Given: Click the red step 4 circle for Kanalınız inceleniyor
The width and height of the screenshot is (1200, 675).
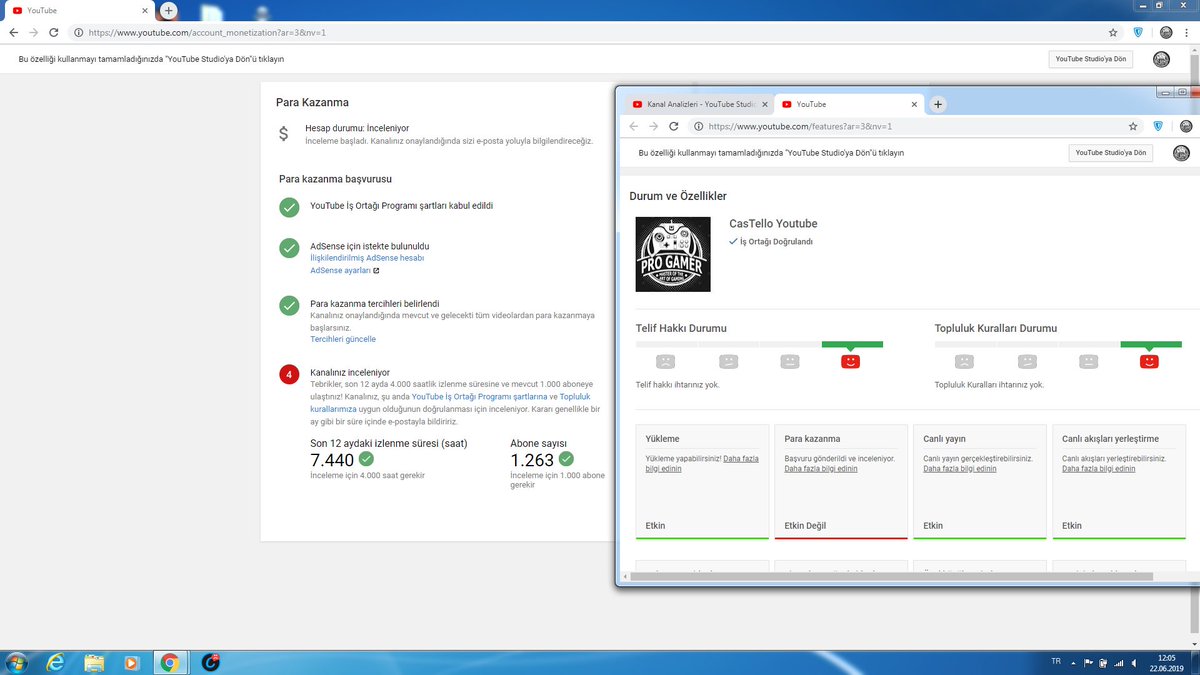Looking at the screenshot, I should 289,375.
